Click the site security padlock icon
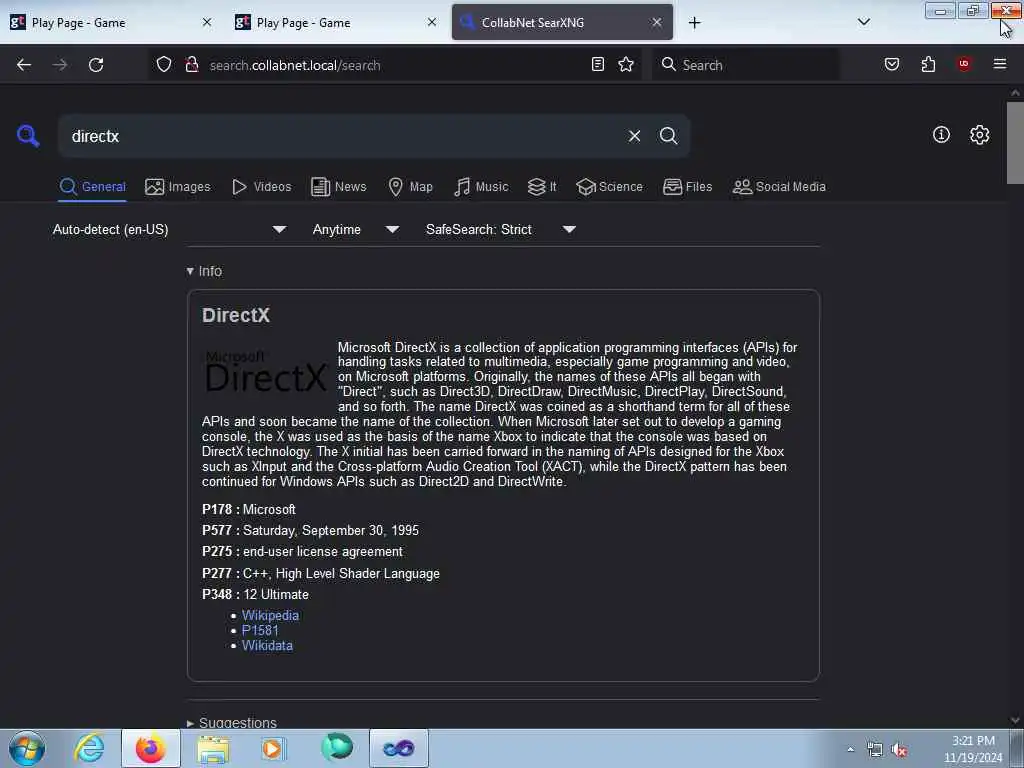This screenshot has width=1024, height=768. (x=192, y=64)
